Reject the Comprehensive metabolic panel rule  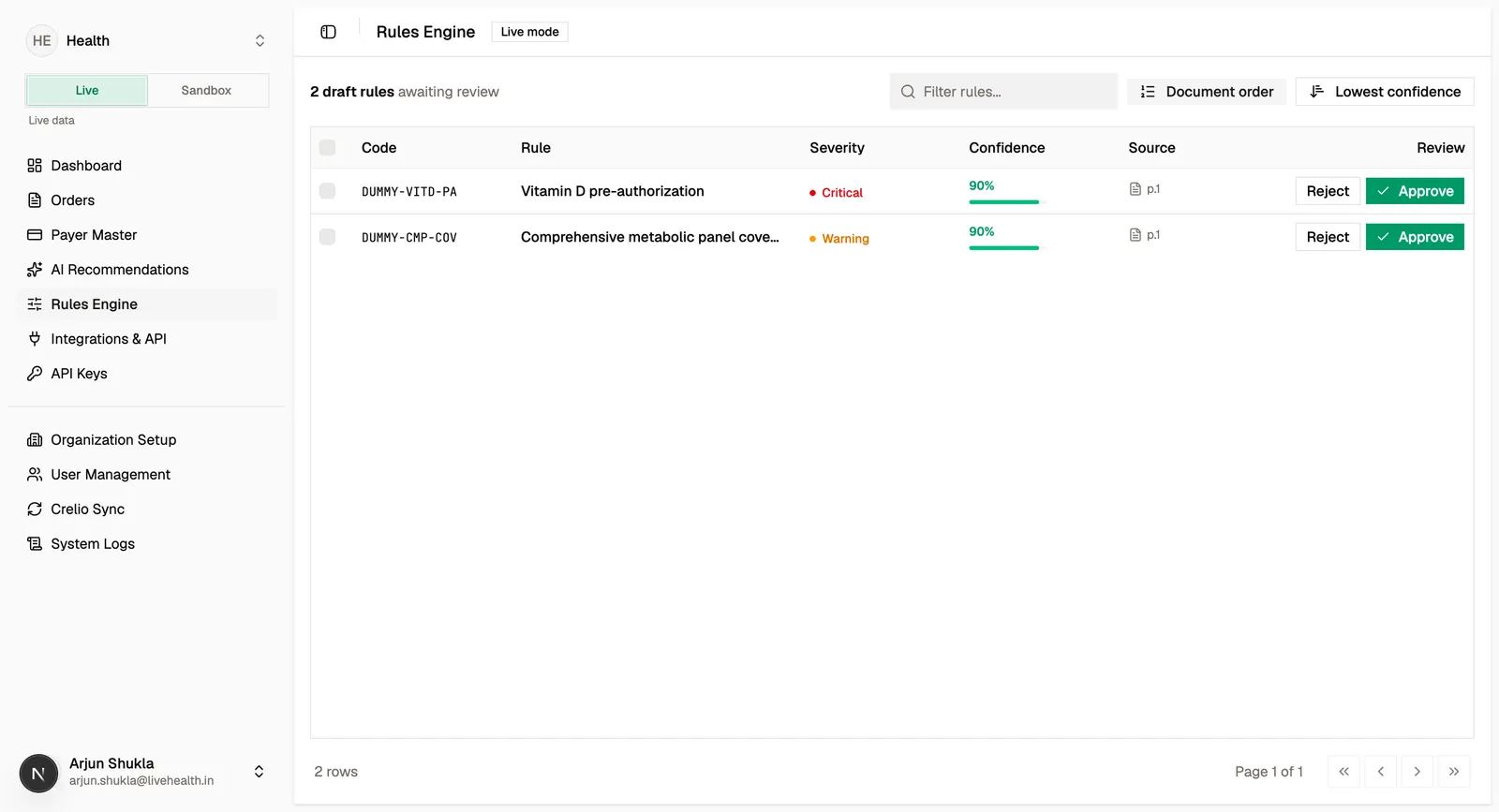(x=1328, y=237)
